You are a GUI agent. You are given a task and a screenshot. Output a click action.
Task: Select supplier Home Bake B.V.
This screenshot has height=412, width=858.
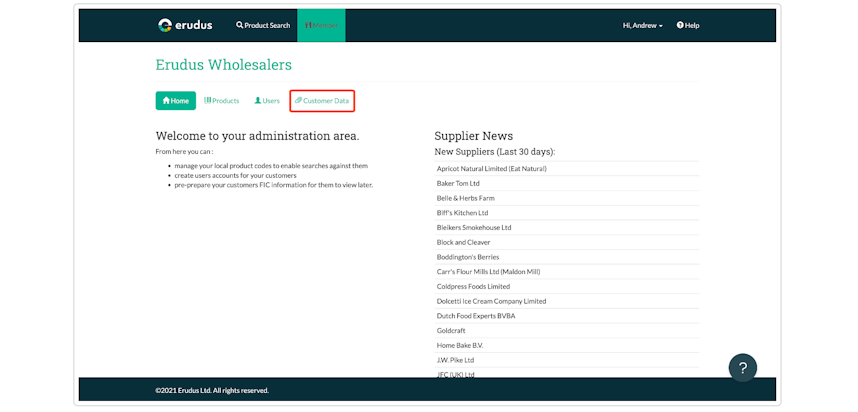566,346
